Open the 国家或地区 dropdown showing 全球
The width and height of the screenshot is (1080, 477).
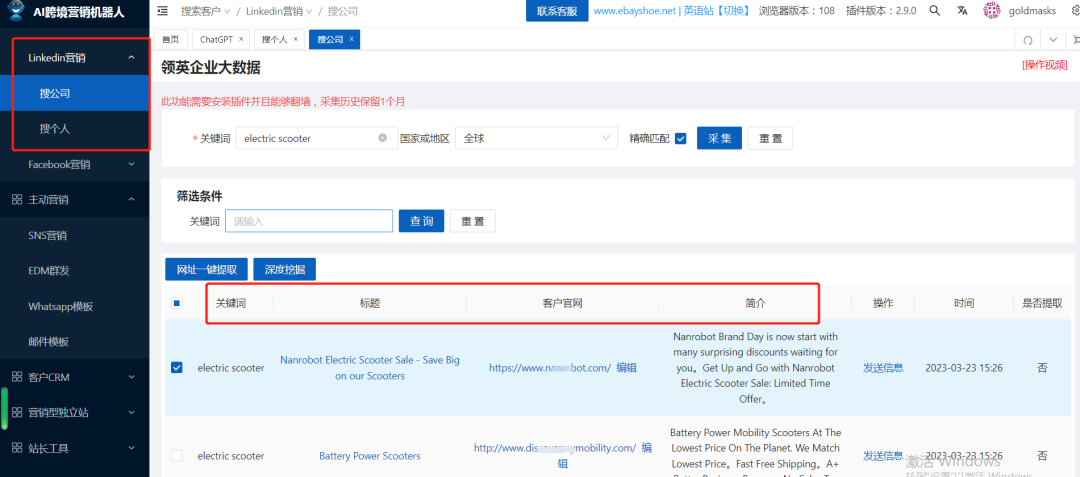[x=537, y=138]
